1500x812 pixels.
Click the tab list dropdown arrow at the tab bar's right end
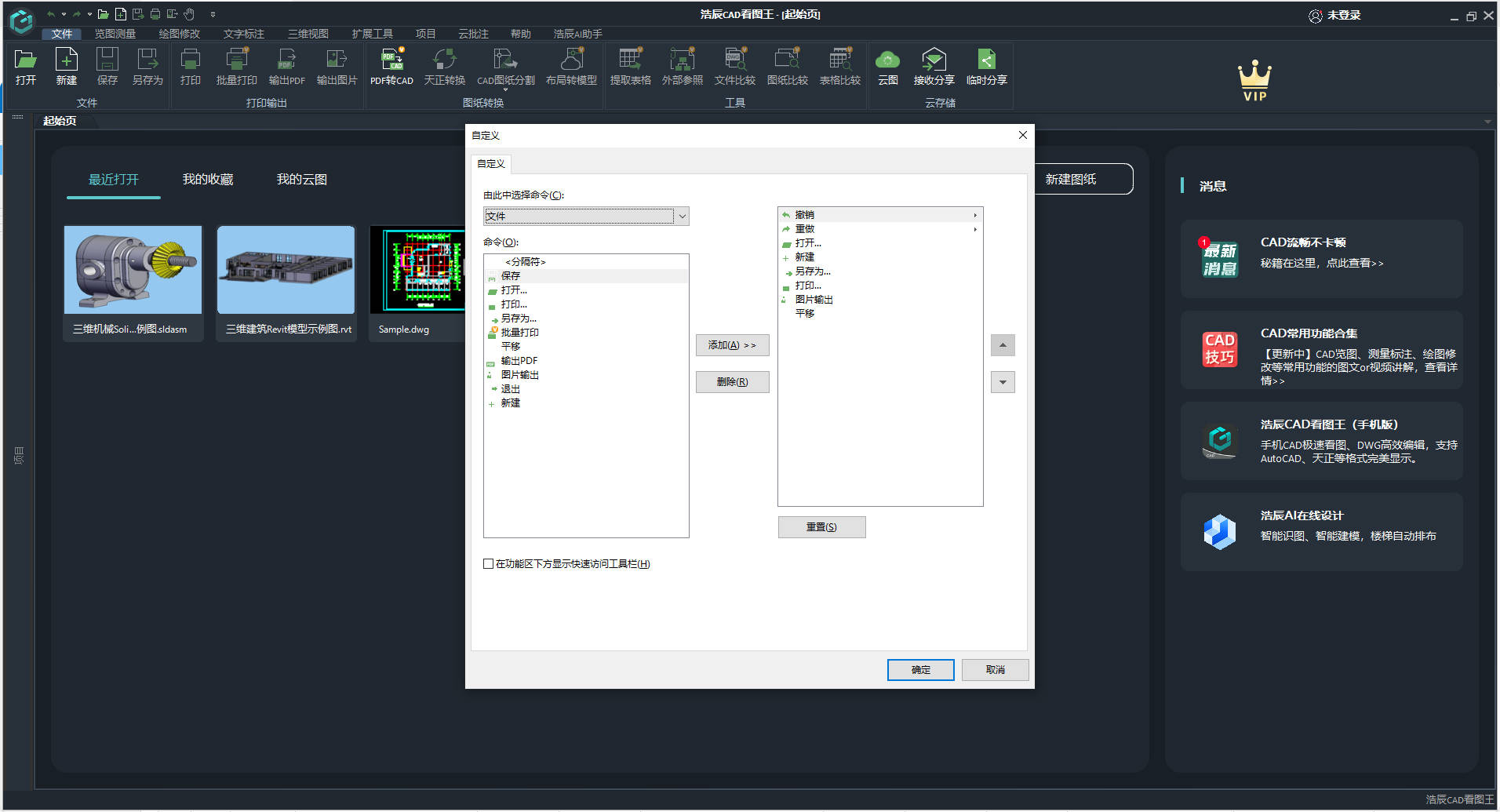pyautogui.click(x=1487, y=122)
